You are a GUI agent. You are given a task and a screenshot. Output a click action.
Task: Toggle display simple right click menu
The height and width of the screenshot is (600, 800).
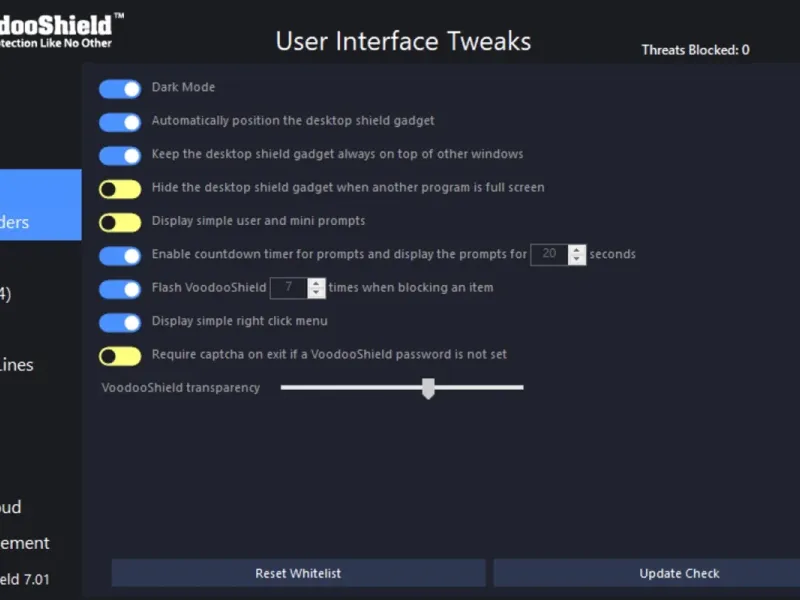click(119, 322)
